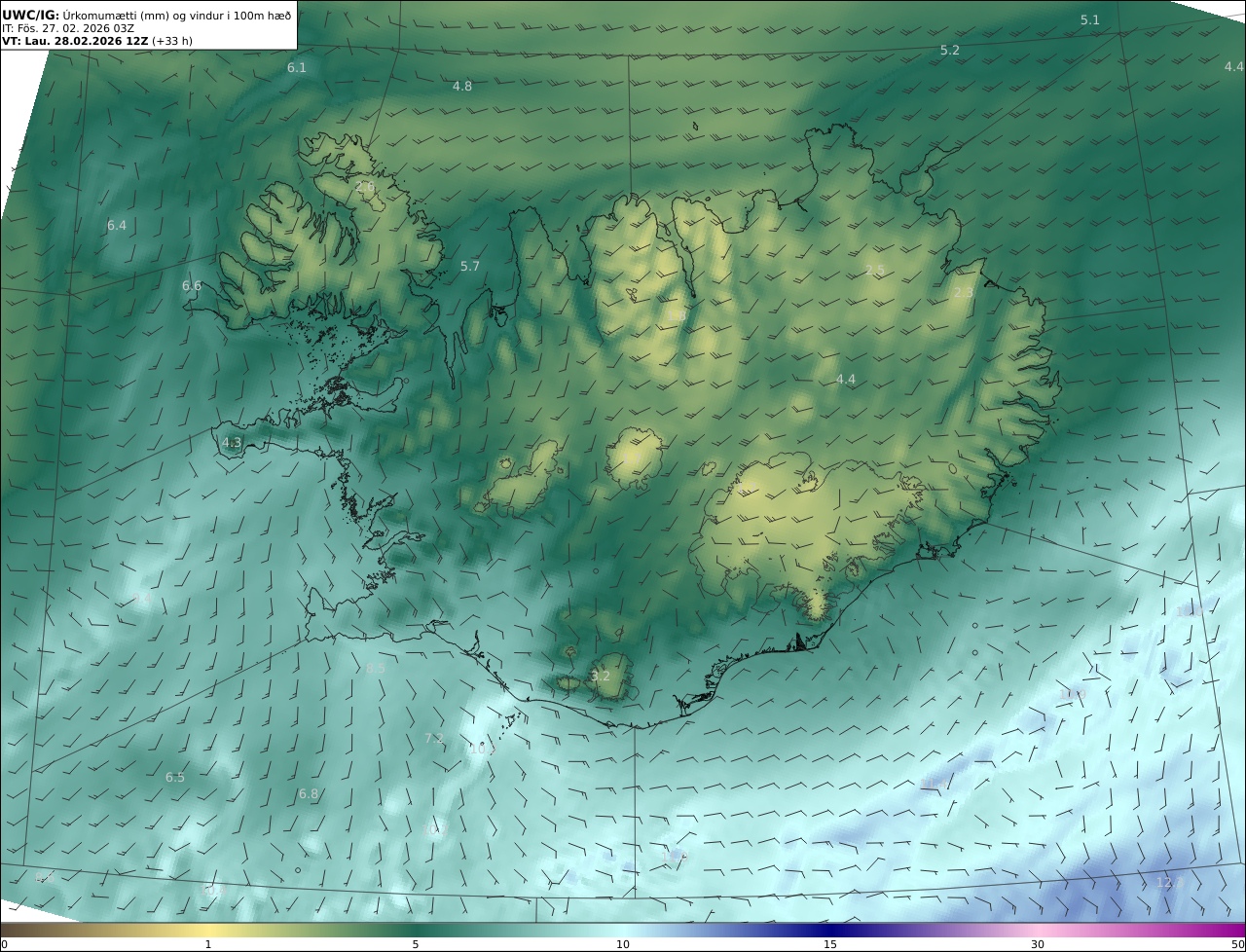
Task: Click the colorbar tick label 50
Action: click(x=1238, y=944)
